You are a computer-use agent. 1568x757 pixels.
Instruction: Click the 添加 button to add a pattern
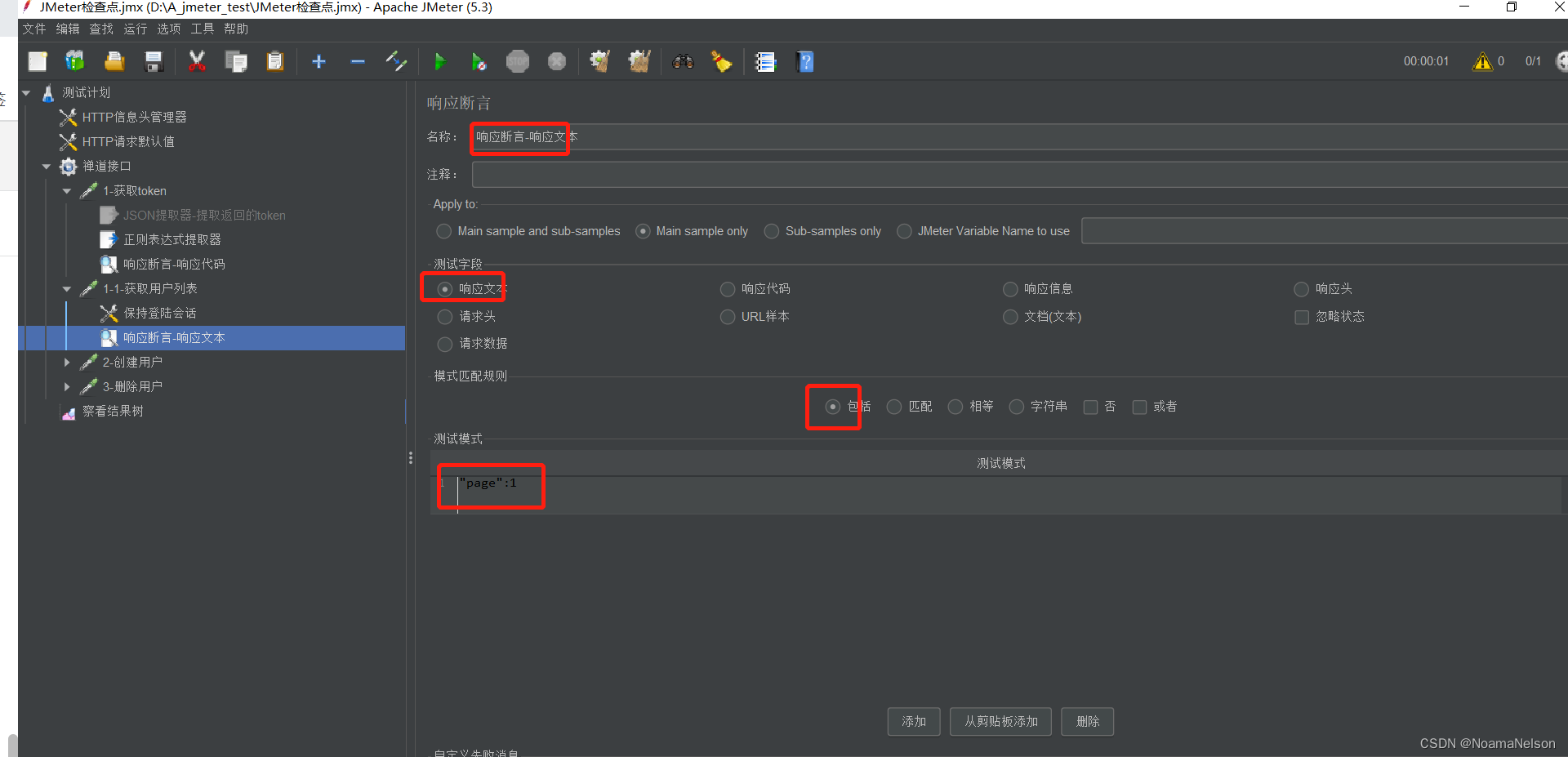913,721
